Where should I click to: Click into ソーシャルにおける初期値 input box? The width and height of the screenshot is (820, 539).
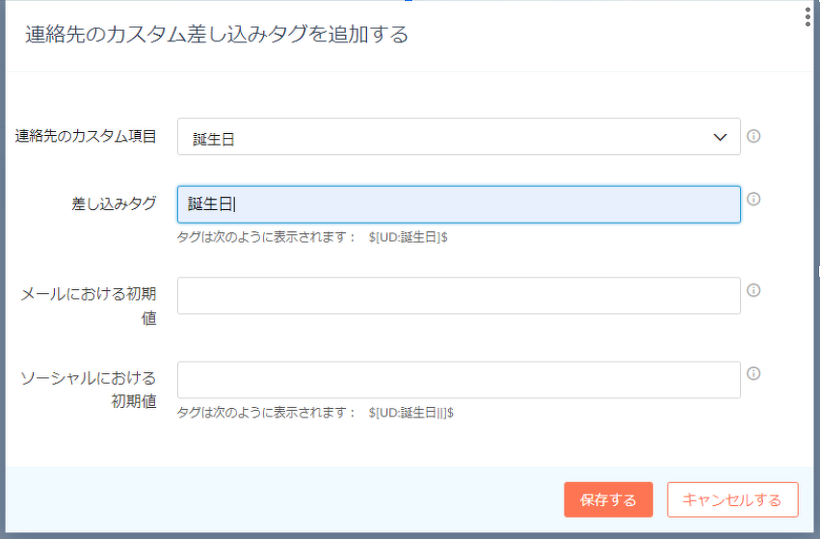pyautogui.click(x=458, y=380)
